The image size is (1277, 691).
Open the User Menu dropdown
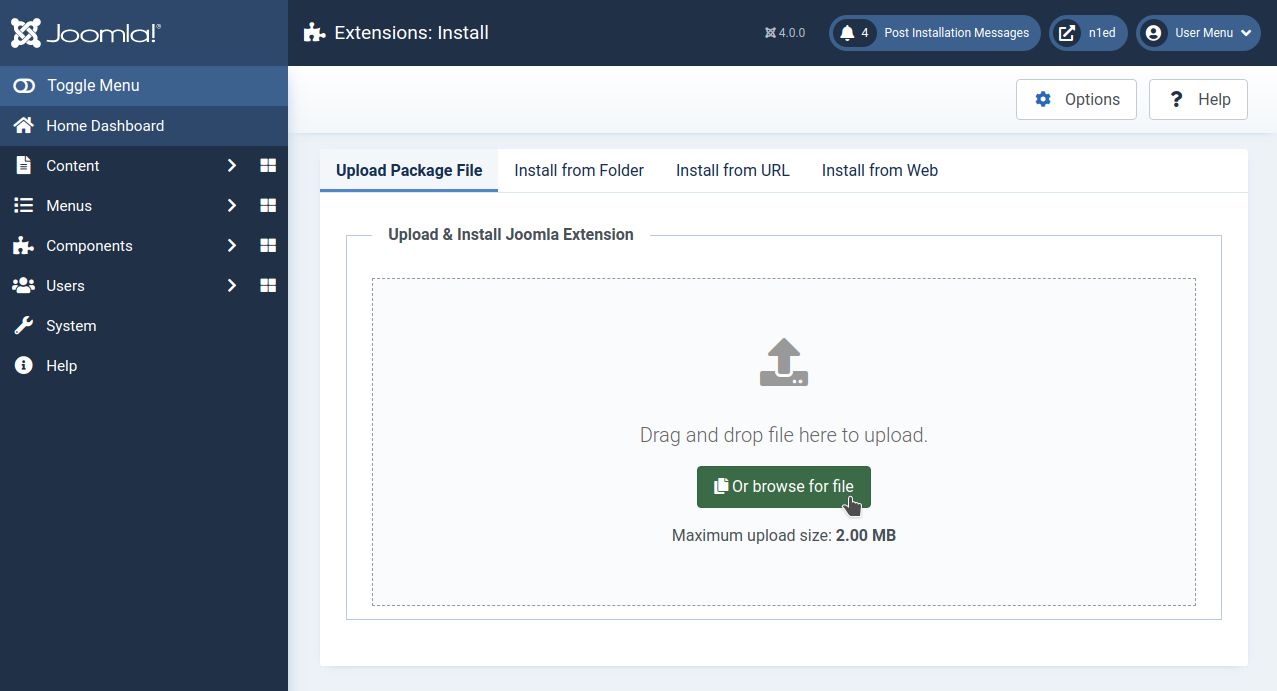(x=1198, y=33)
